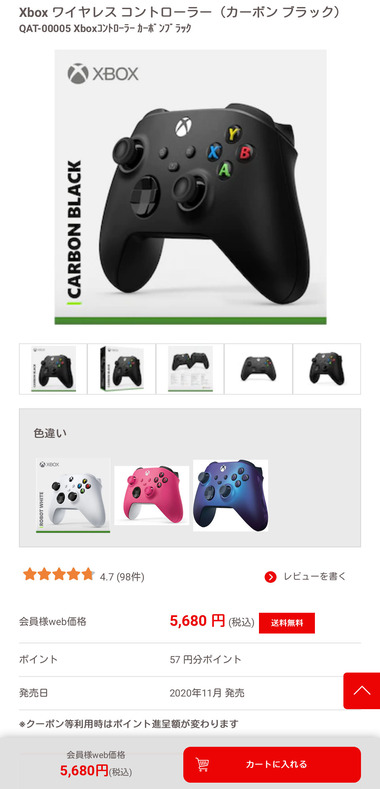Choose the pink controller color variant

point(151,495)
